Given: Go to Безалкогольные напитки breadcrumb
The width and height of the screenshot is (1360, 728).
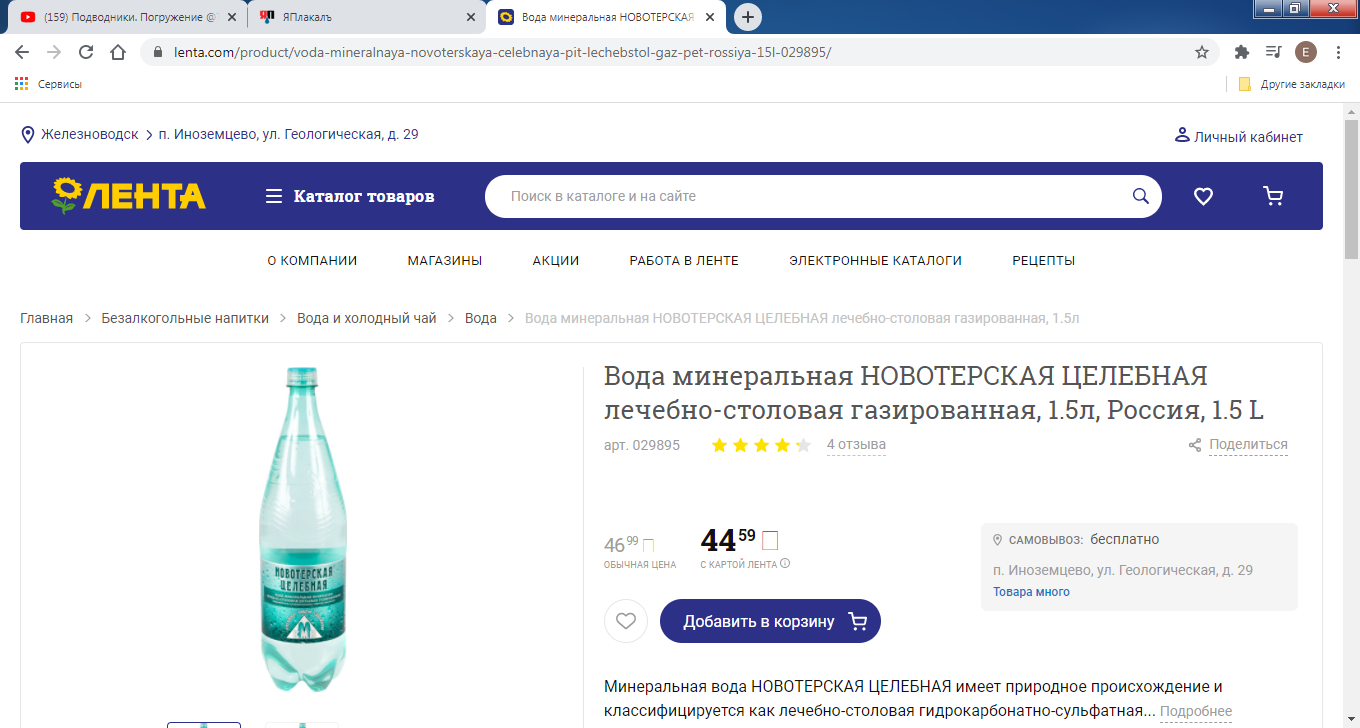Looking at the screenshot, I should (185, 318).
